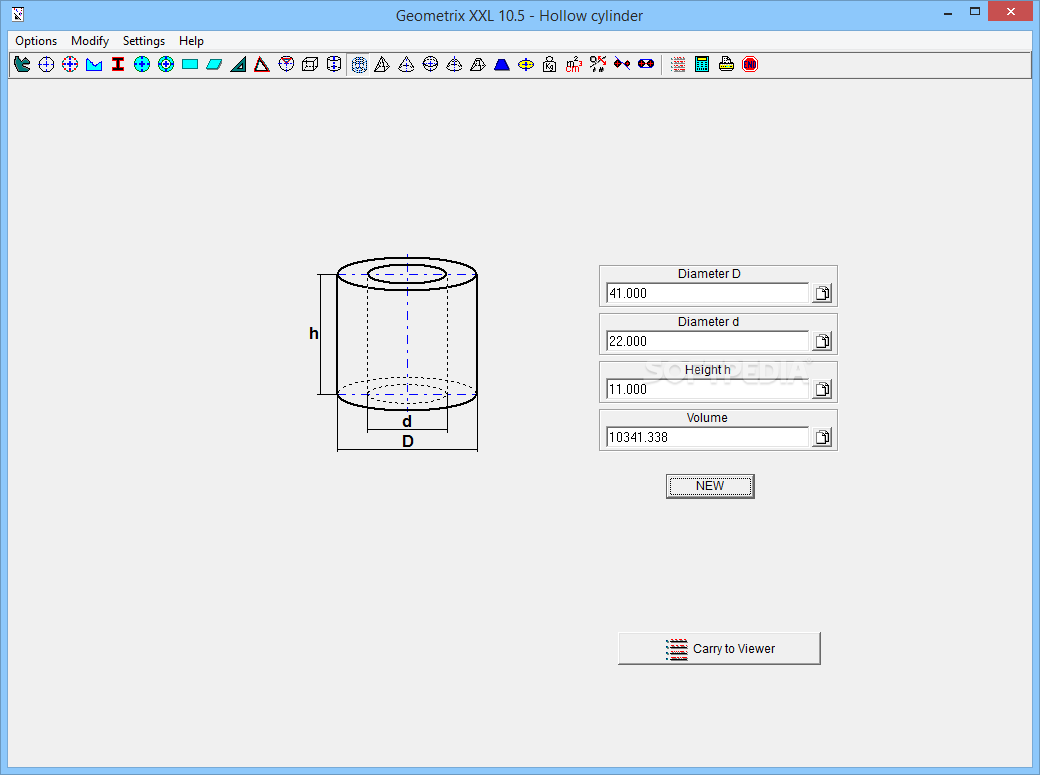Click the NEW button
1040x775 pixels.
710,486
